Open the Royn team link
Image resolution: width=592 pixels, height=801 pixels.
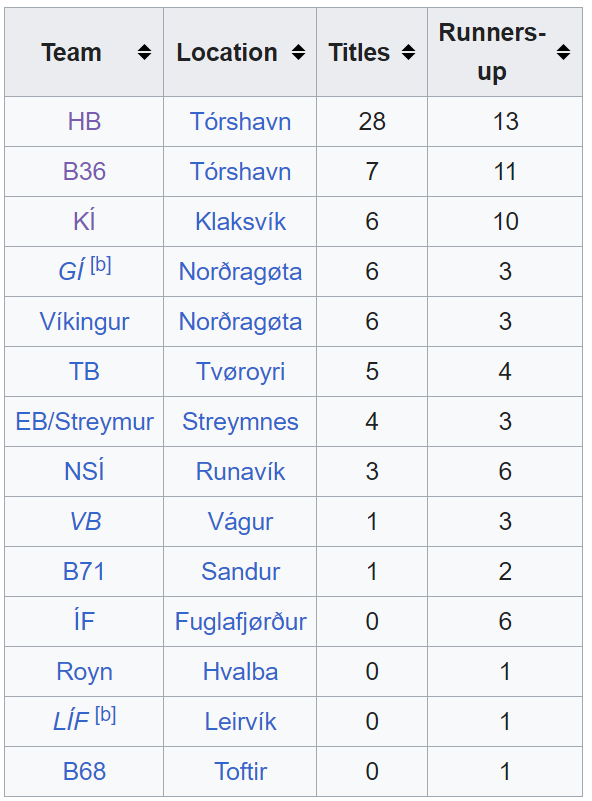[84, 672]
